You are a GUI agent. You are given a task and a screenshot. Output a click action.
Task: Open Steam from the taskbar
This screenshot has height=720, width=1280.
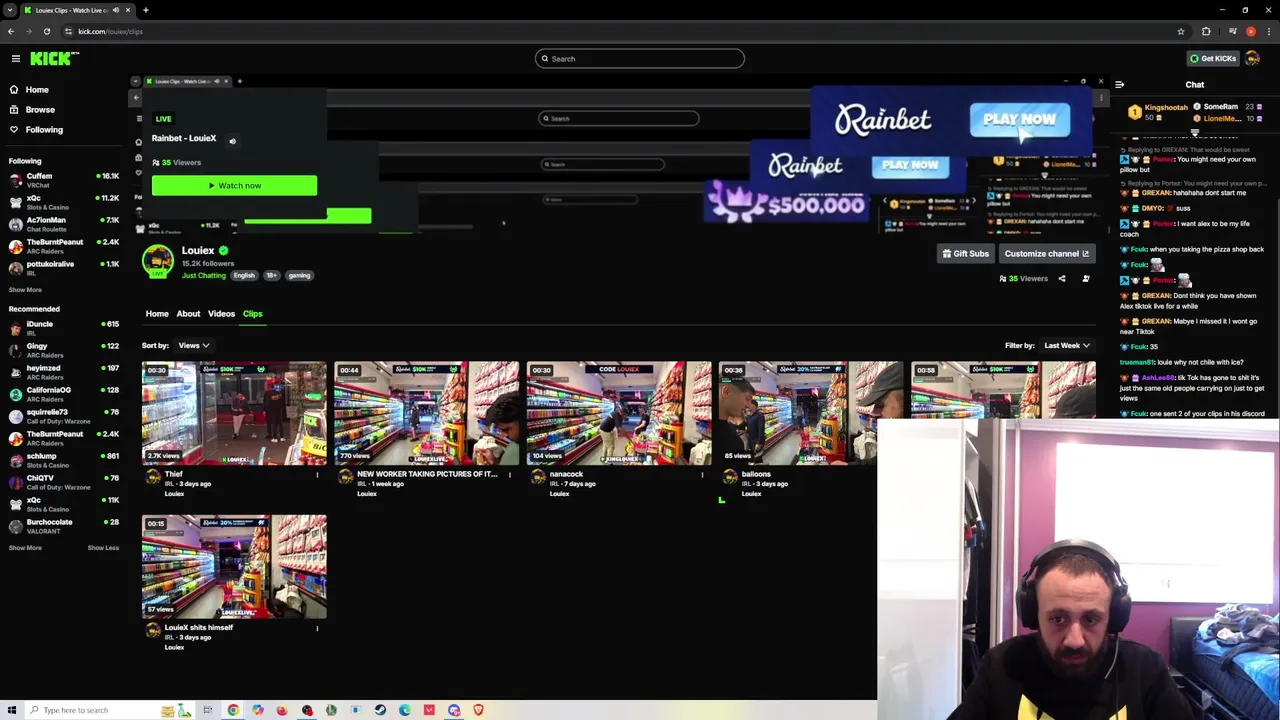[x=380, y=710]
